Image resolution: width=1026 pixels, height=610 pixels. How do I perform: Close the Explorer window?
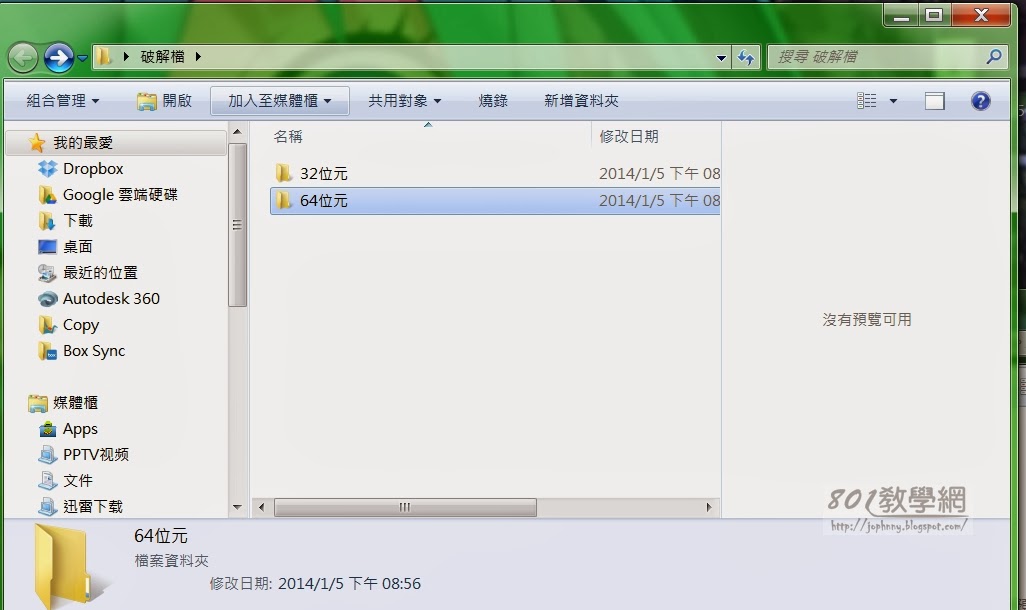981,14
